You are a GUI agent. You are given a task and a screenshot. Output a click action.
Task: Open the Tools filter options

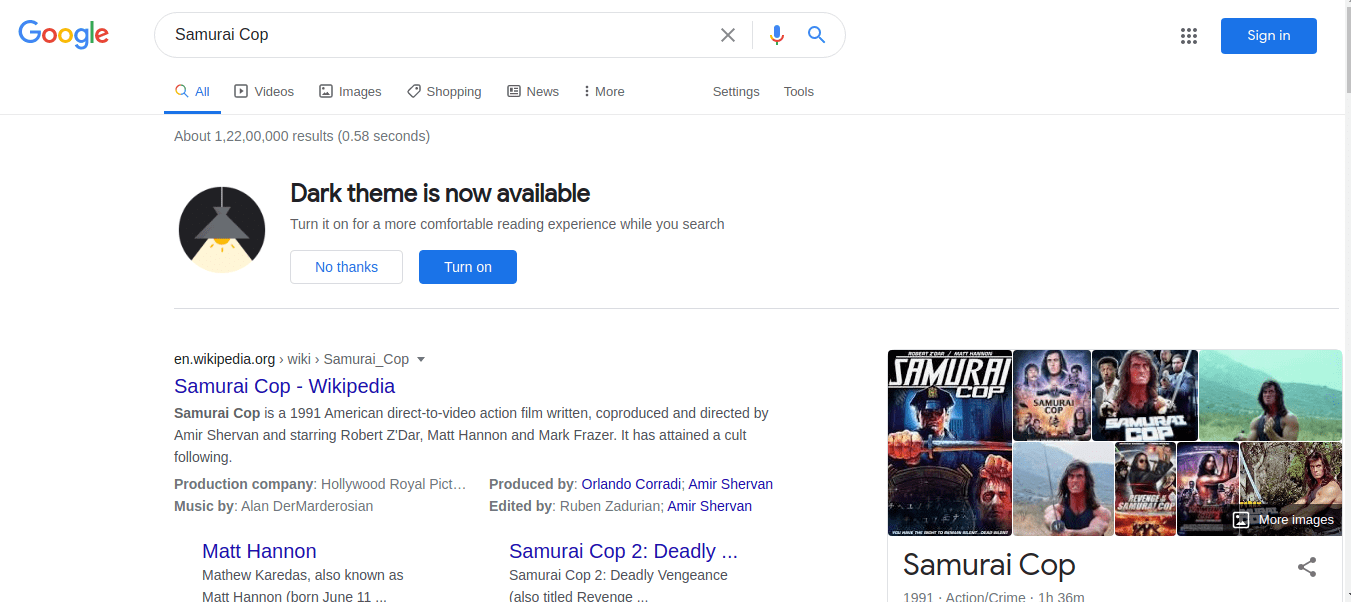(x=798, y=91)
